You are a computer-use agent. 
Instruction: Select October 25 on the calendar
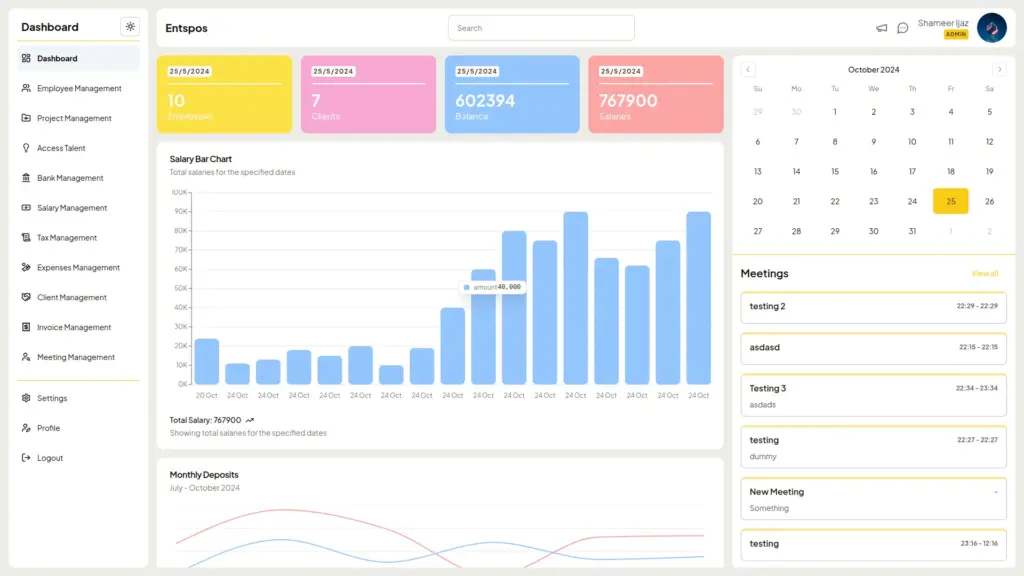(x=950, y=201)
